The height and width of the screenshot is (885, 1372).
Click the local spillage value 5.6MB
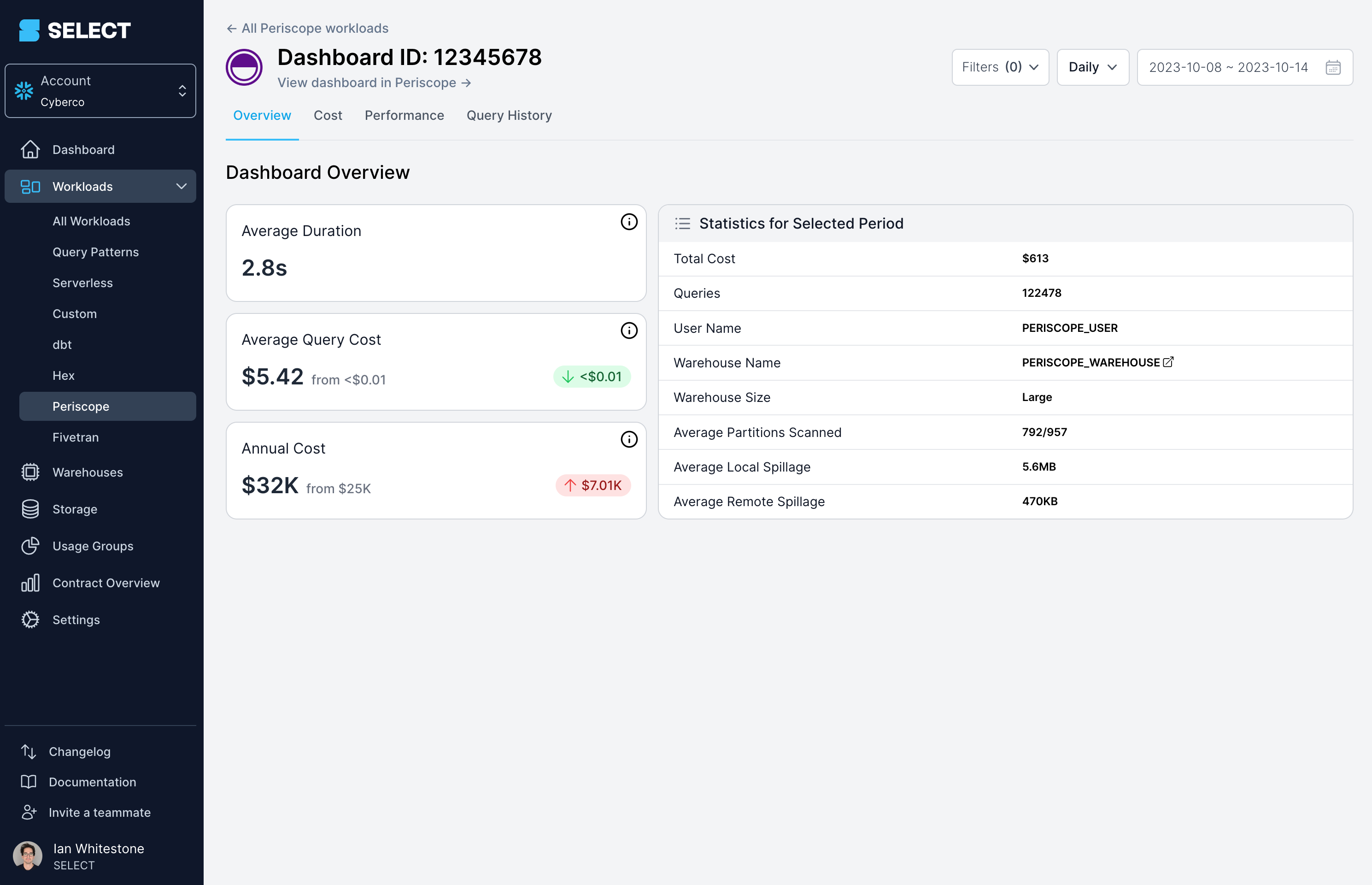1039,466
